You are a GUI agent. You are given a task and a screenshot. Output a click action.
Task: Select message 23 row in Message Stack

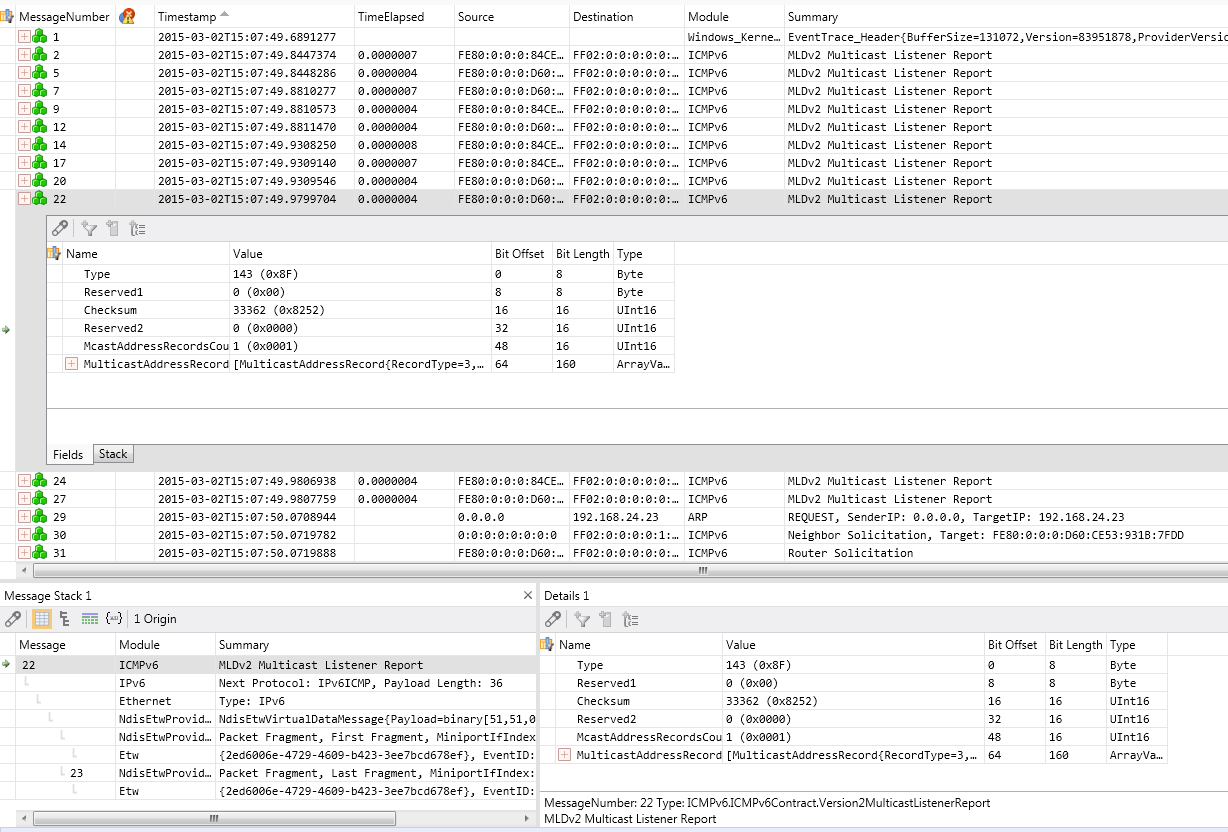tap(268, 773)
